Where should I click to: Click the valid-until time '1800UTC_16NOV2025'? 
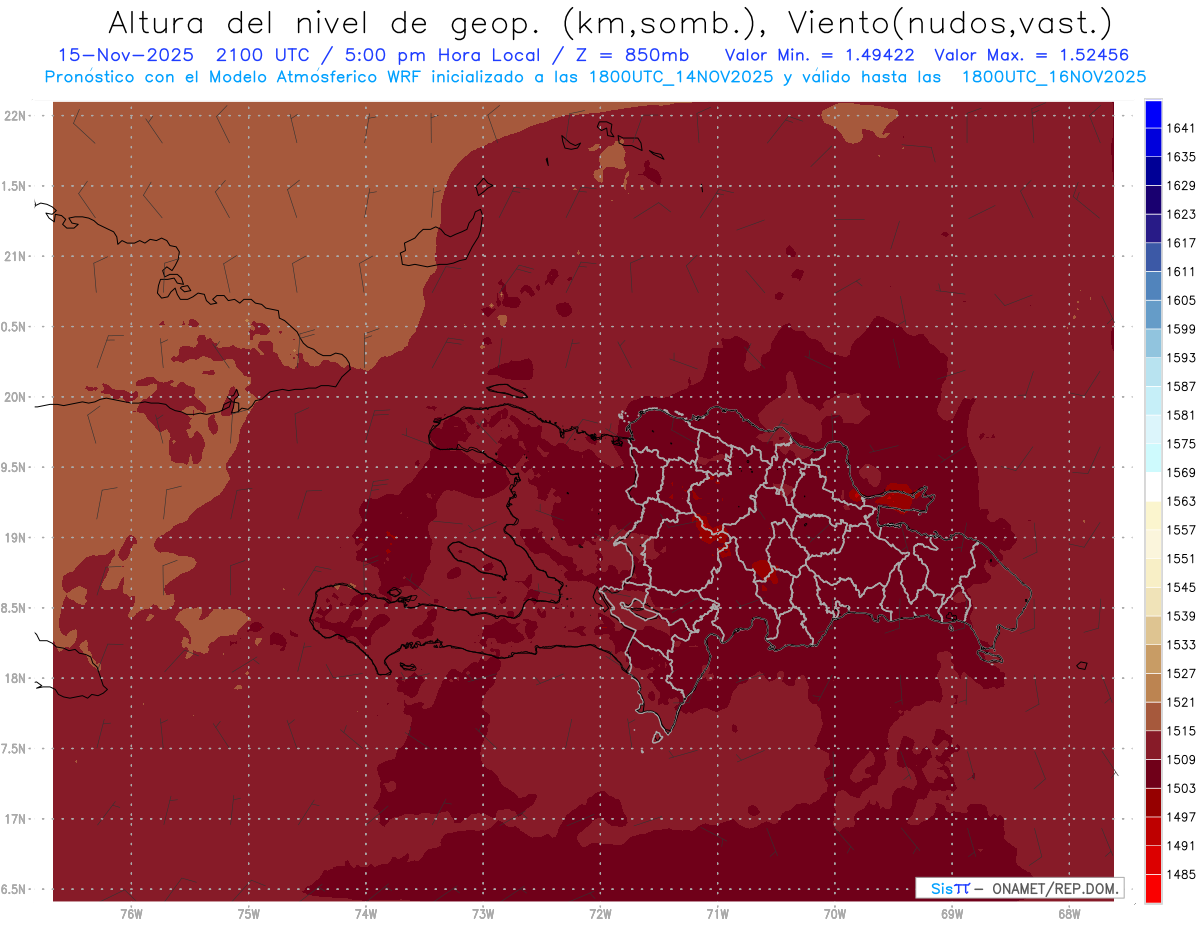[x=1053, y=76]
